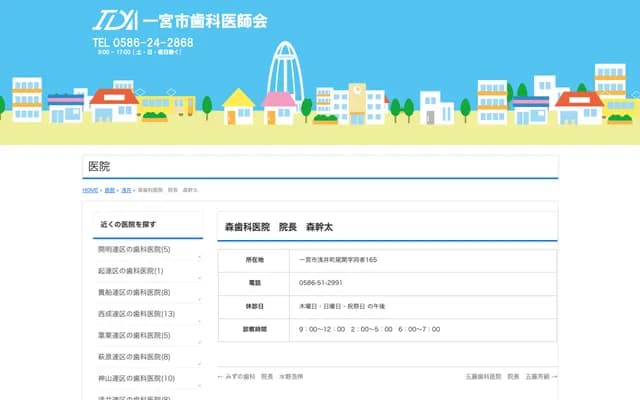
Task: Select 起連区の歯科医院(1) sidebar entry
Action: point(130,271)
